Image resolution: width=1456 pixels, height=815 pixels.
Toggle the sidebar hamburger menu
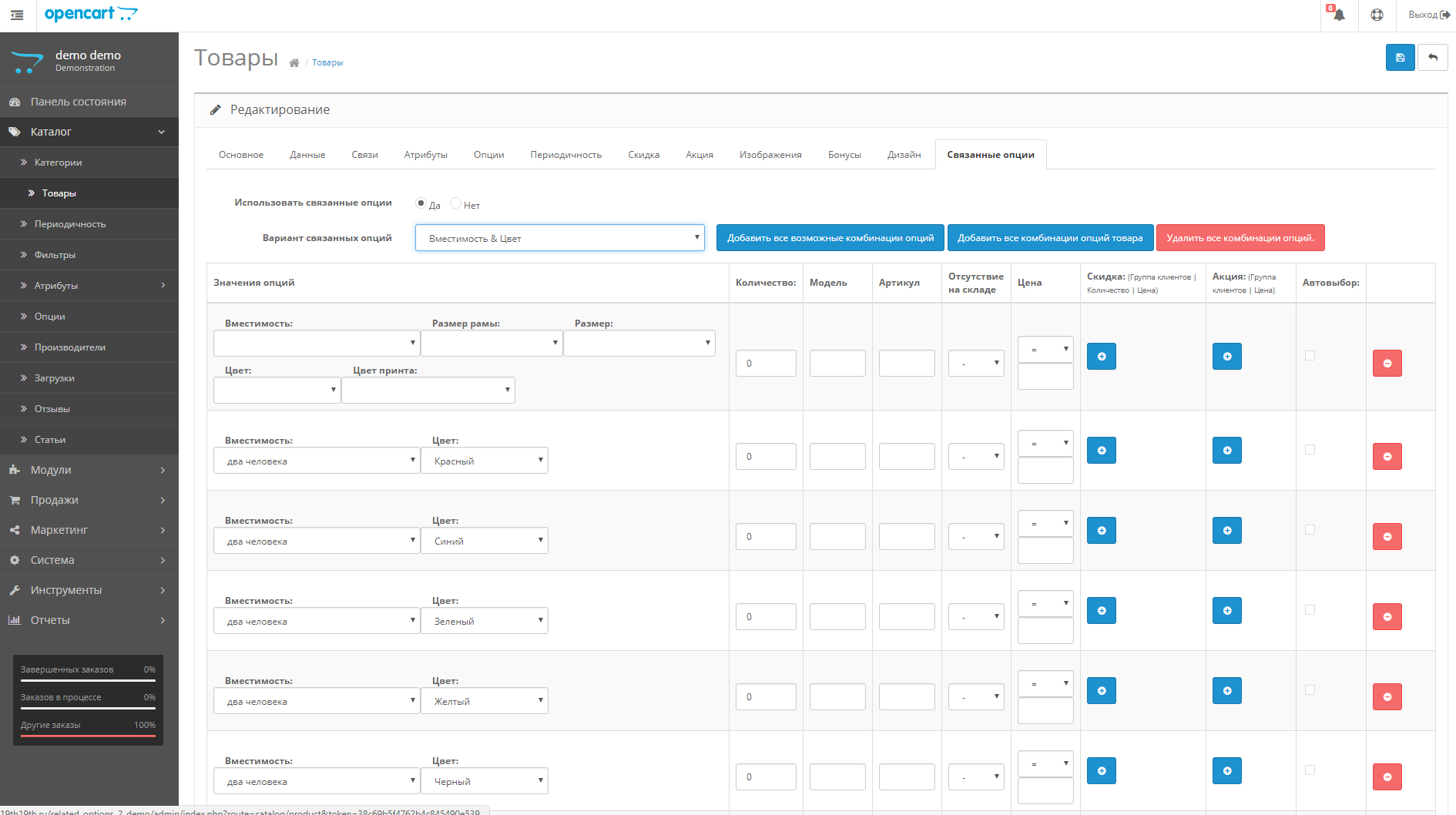click(17, 15)
